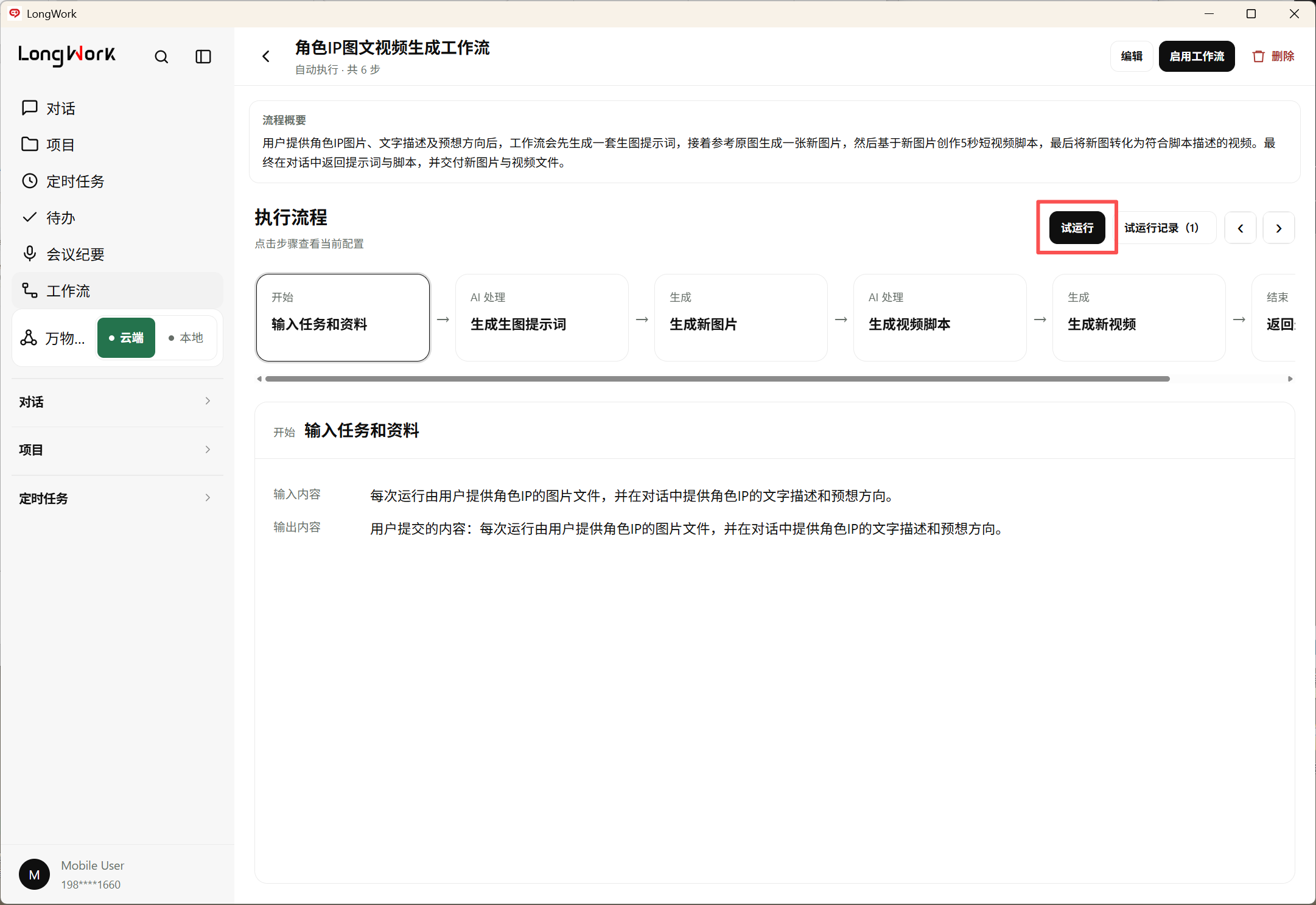Select 工作流 in the sidebar navigation
The width and height of the screenshot is (1316, 905).
click(117, 291)
